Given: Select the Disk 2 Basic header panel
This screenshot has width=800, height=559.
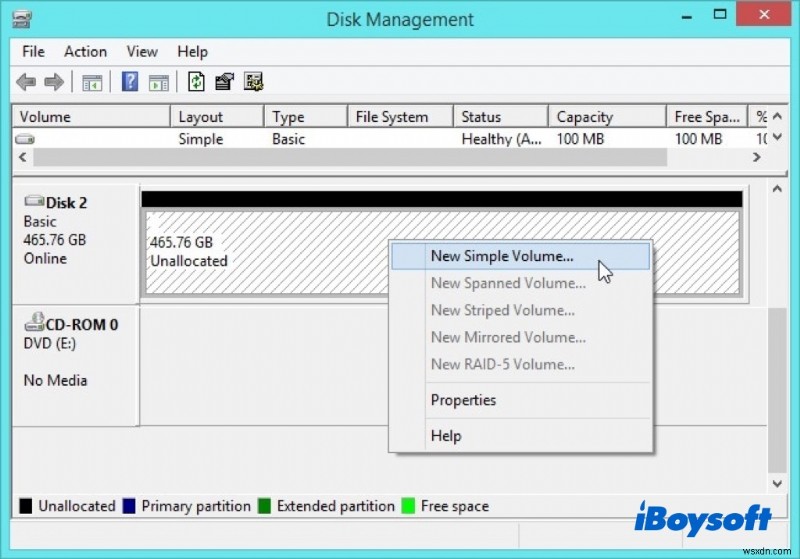Looking at the screenshot, I should (x=76, y=244).
